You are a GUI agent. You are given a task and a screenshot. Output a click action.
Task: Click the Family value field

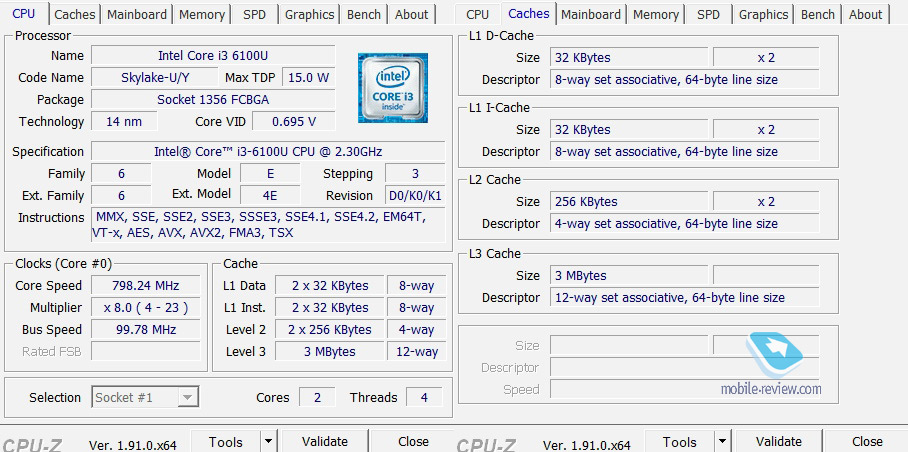pyautogui.click(x=121, y=174)
